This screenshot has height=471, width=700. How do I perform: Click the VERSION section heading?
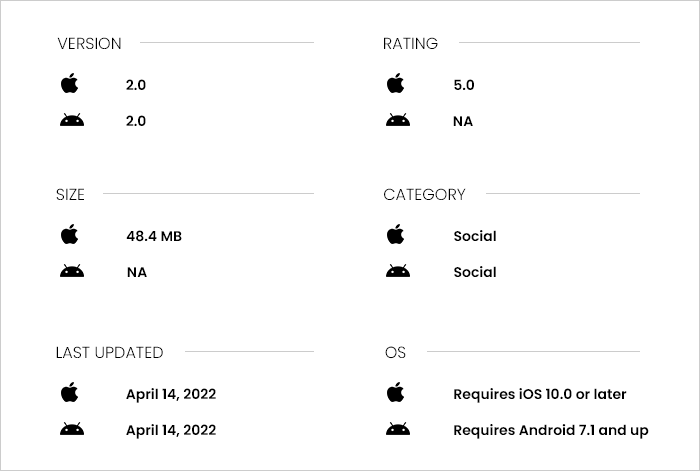coord(89,44)
